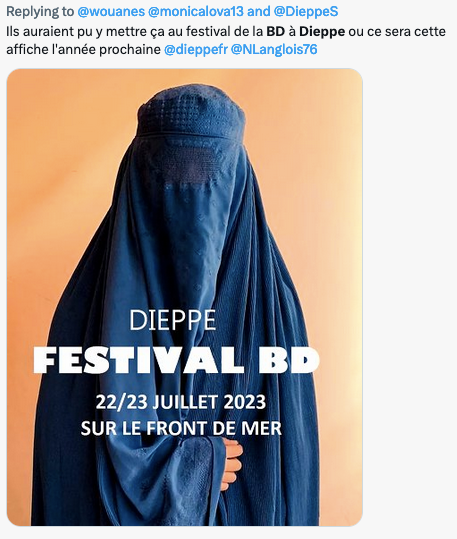Click the "affiche l'année prochaine" tweet text
The height and width of the screenshot is (539, 457).
point(84,50)
